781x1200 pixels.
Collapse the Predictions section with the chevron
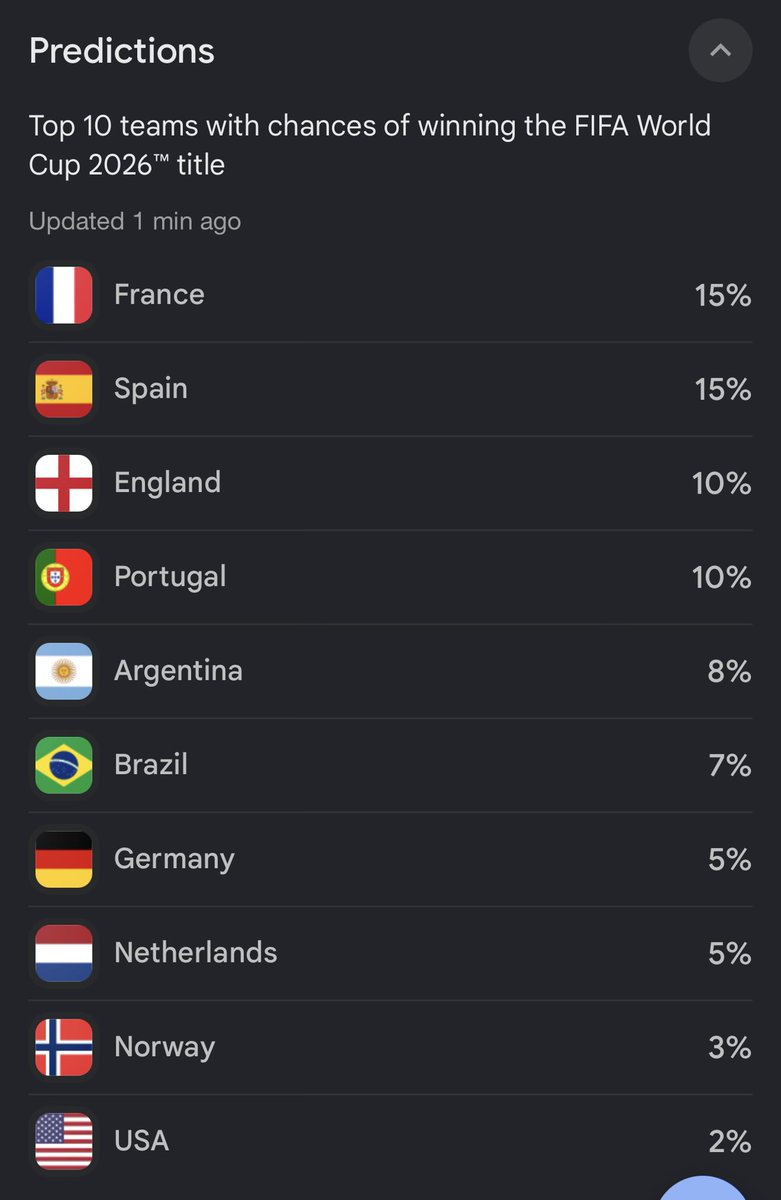click(720, 50)
